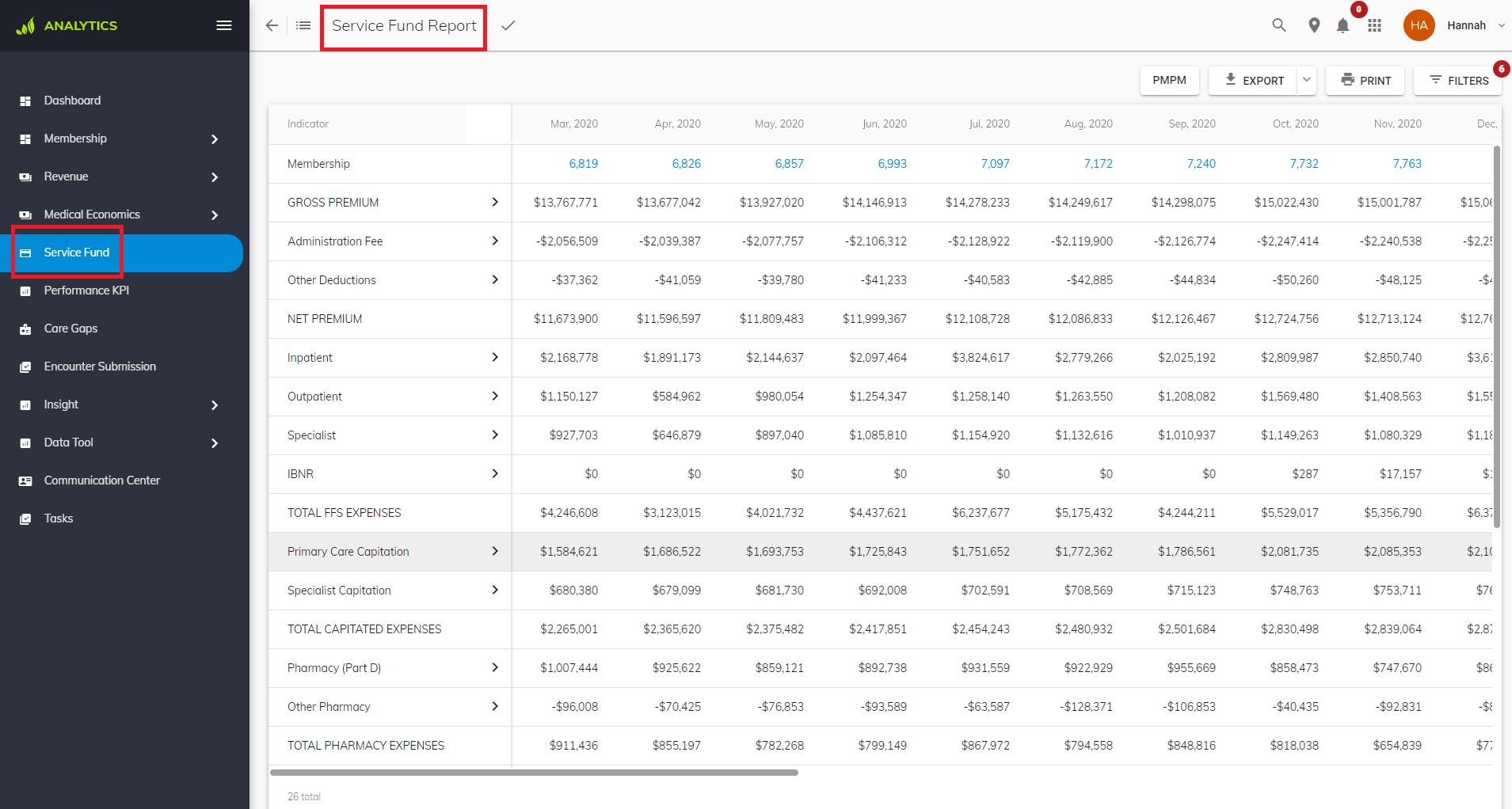Image resolution: width=1512 pixels, height=809 pixels.
Task: Click the PRINT button
Action: 1365,80
